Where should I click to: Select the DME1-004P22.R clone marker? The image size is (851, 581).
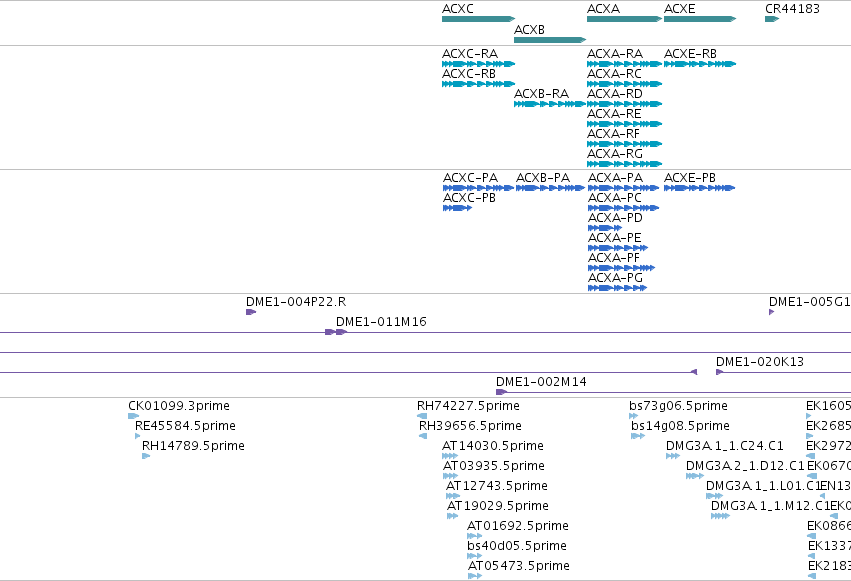[251, 312]
